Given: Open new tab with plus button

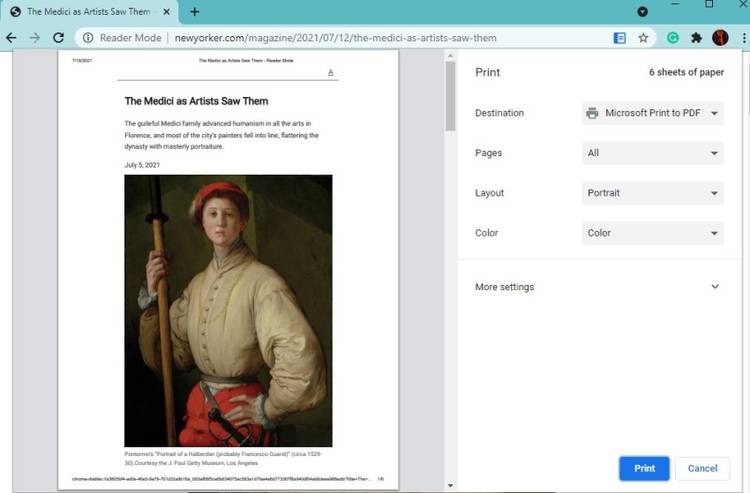Looking at the screenshot, I should [x=194, y=12].
